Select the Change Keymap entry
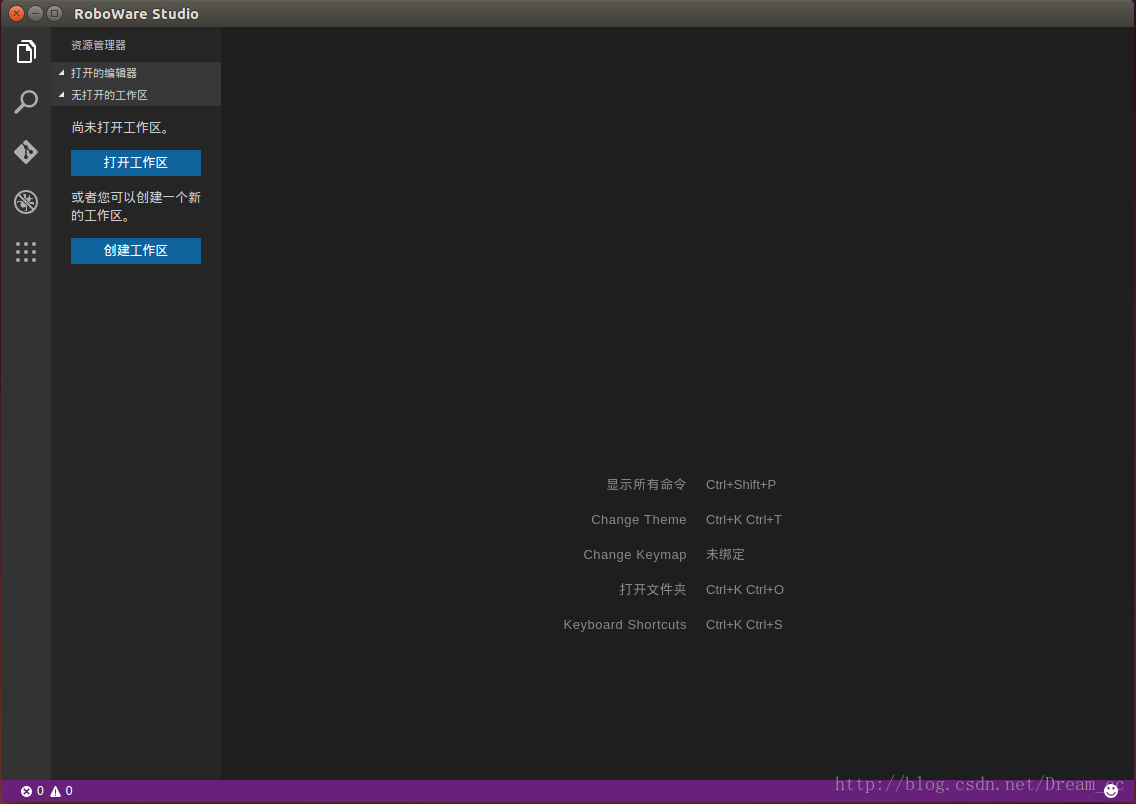The width and height of the screenshot is (1136, 804). click(x=635, y=555)
